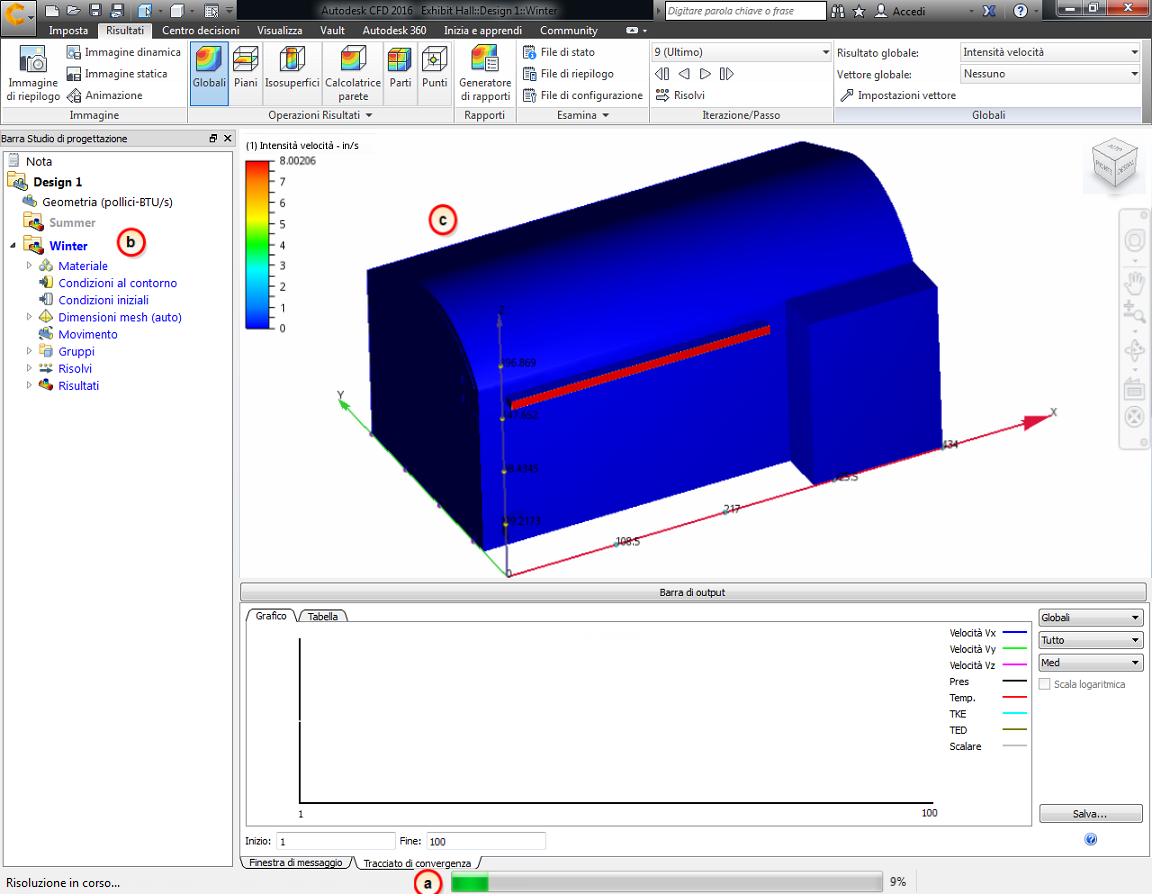Open the Visualizza ribbon tab
The width and height of the screenshot is (1152, 894).
tap(279, 30)
